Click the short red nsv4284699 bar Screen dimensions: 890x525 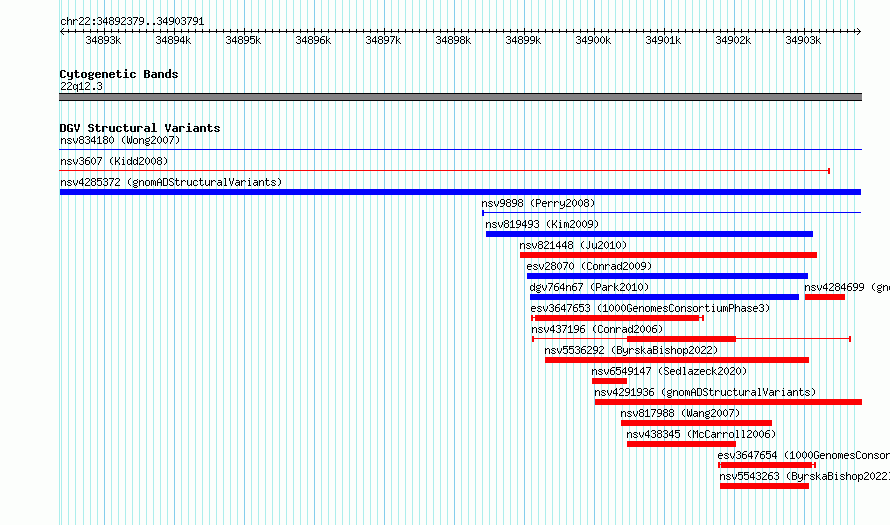coord(825,297)
